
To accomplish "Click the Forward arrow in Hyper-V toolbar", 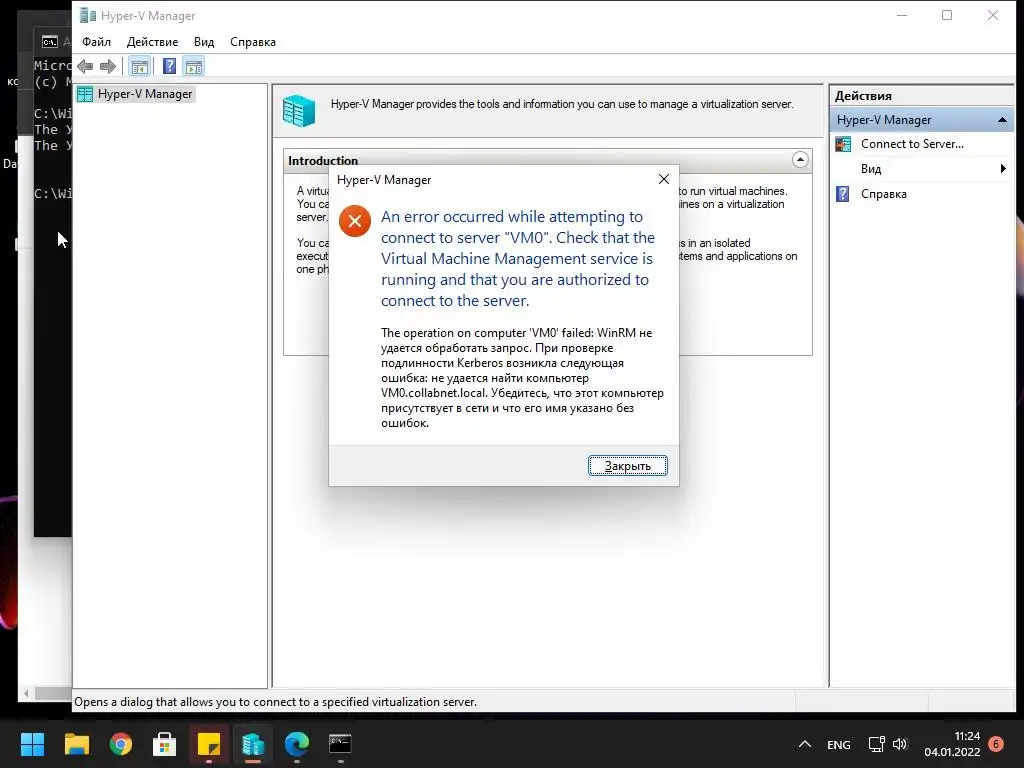I will tap(108, 66).
